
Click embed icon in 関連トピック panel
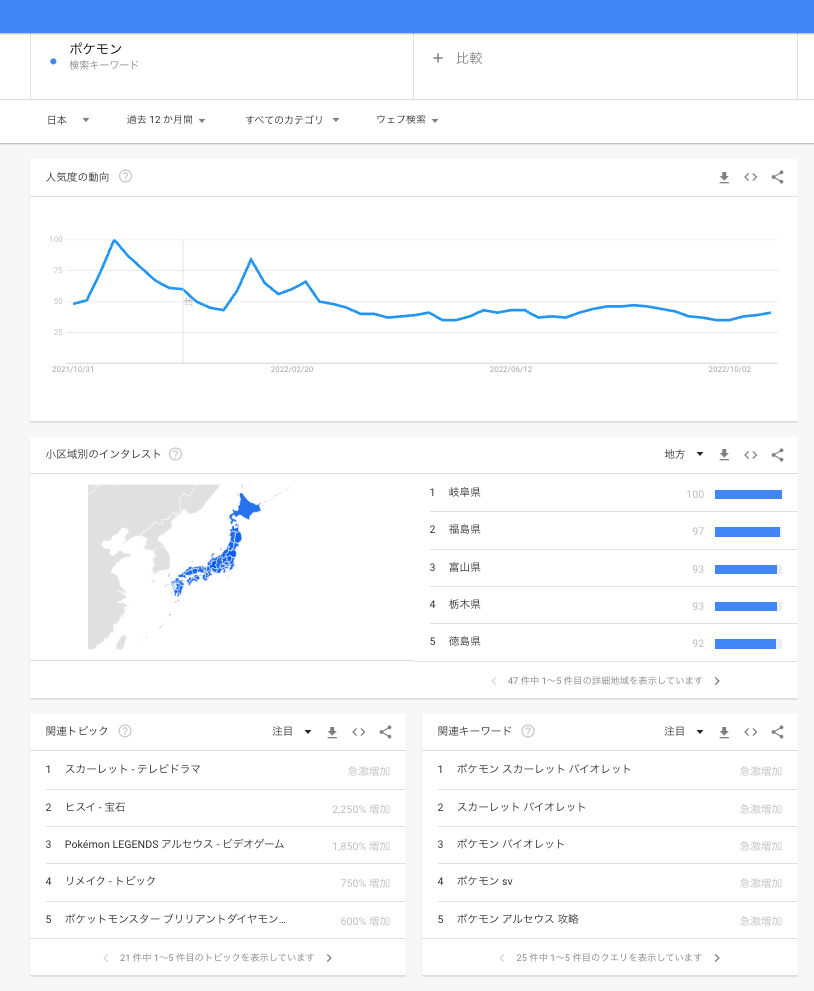pos(359,732)
